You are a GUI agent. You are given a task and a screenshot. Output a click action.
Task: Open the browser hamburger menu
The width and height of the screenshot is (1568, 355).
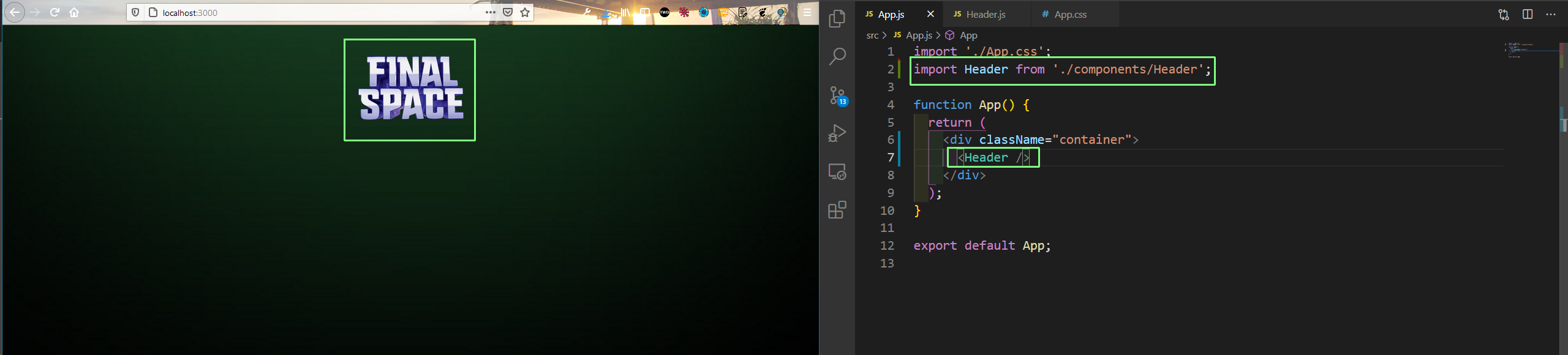tap(807, 12)
